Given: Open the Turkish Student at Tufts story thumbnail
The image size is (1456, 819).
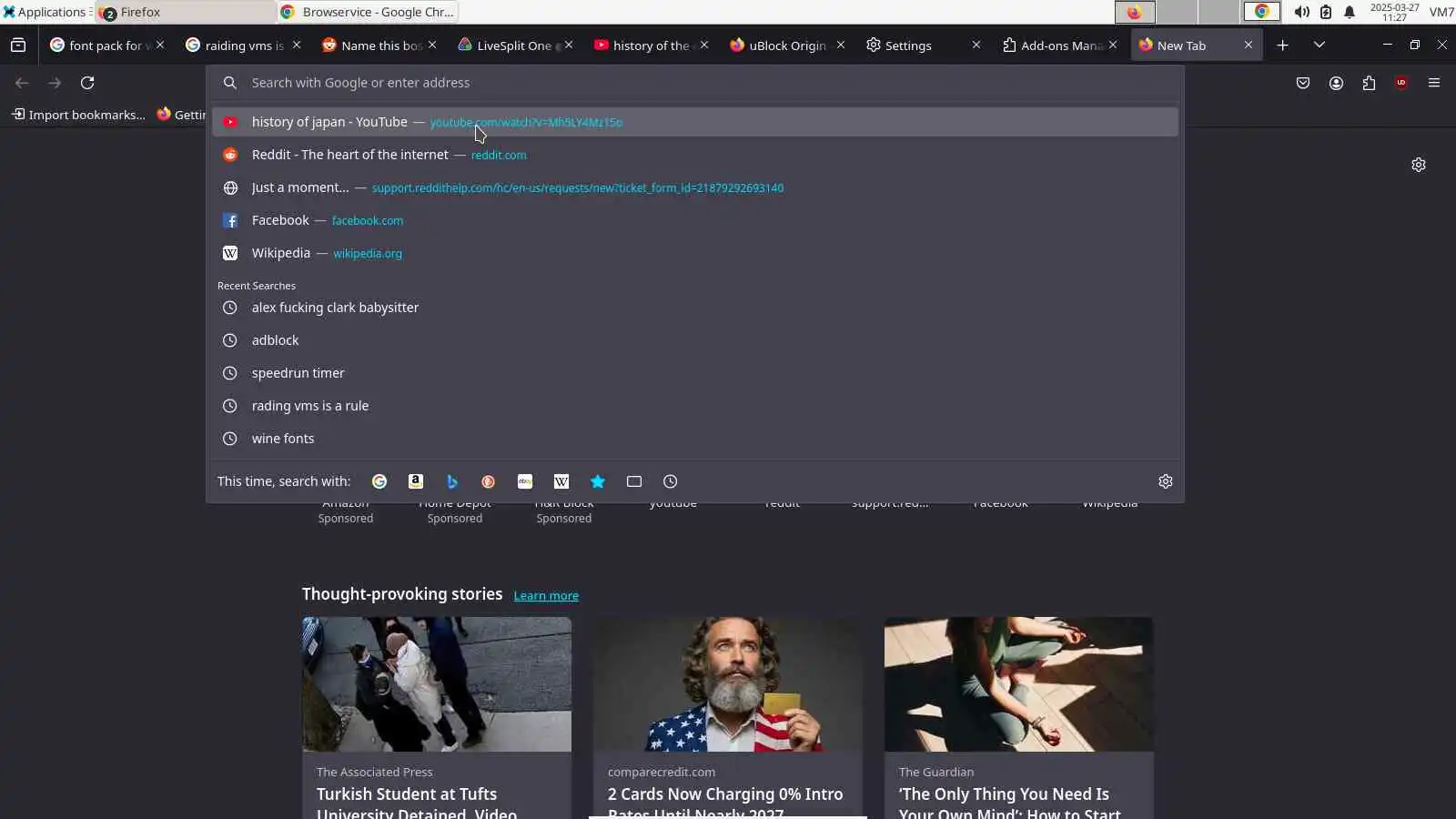Looking at the screenshot, I should coord(437,684).
